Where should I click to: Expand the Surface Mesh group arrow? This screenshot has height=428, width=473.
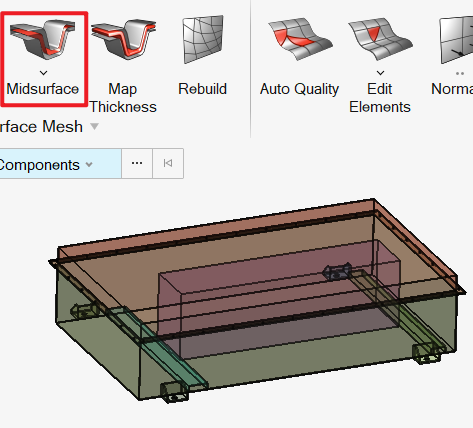95,126
